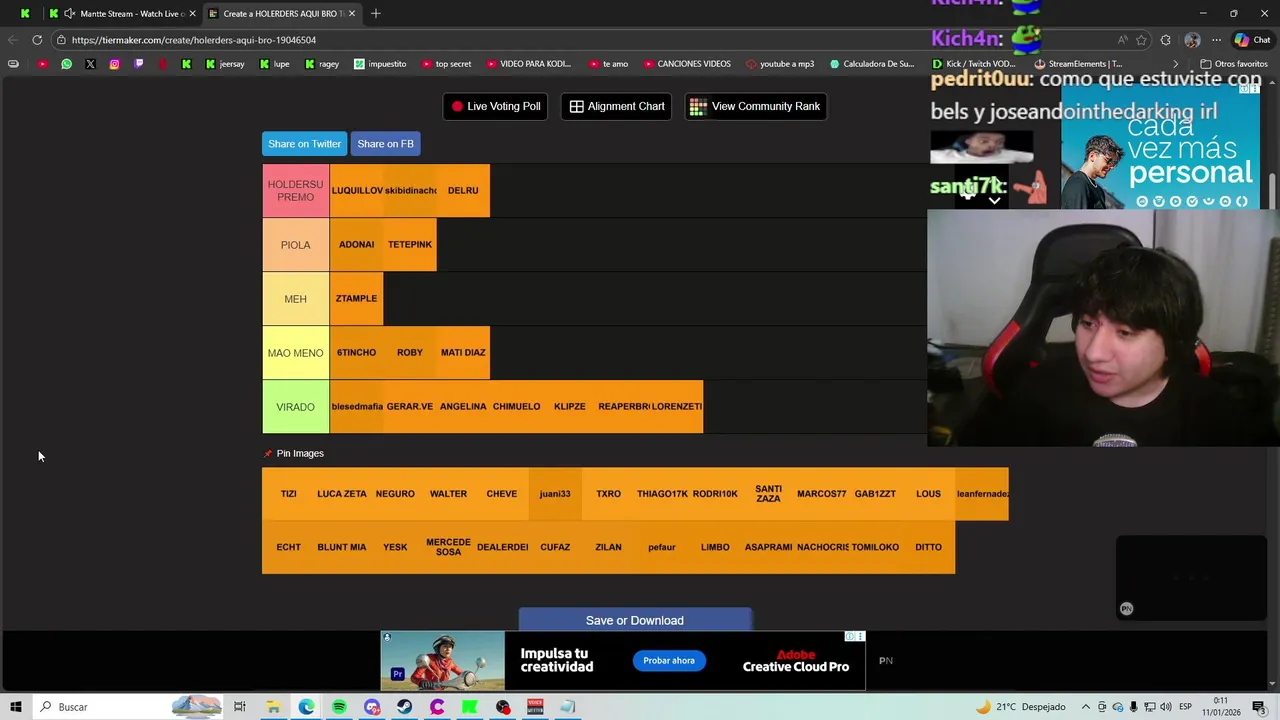Launch File Explorer from the taskbar

(x=273, y=707)
